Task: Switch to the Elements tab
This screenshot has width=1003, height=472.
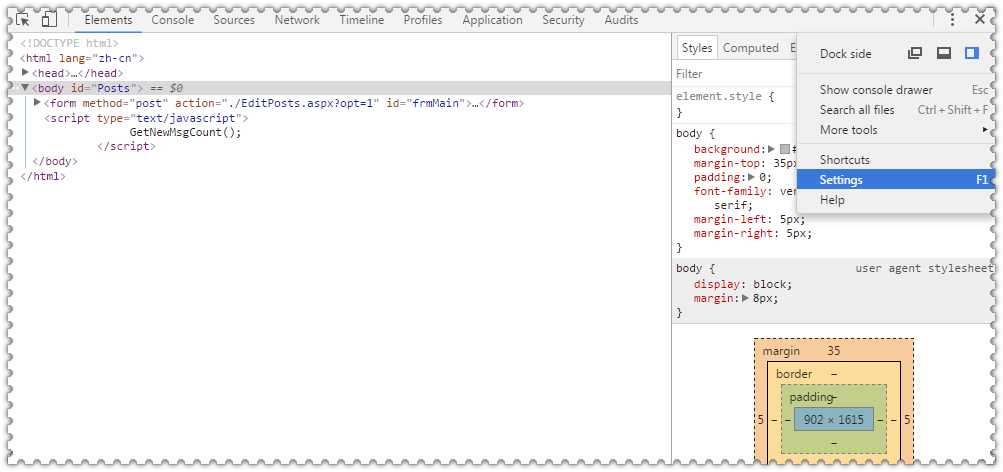Action: click(x=108, y=20)
